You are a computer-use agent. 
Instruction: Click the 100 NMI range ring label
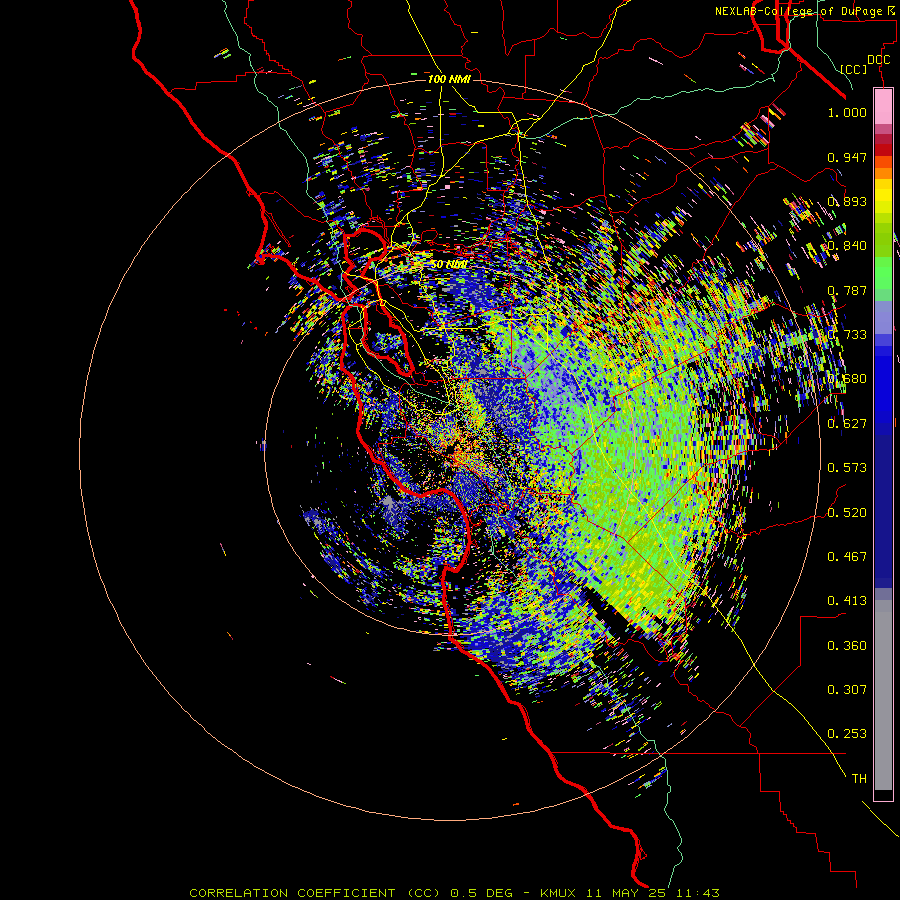(x=449, y=79)
